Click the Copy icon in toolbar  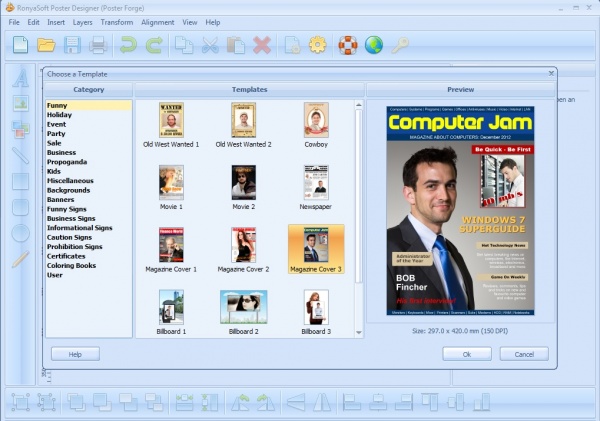click(184, 45)
